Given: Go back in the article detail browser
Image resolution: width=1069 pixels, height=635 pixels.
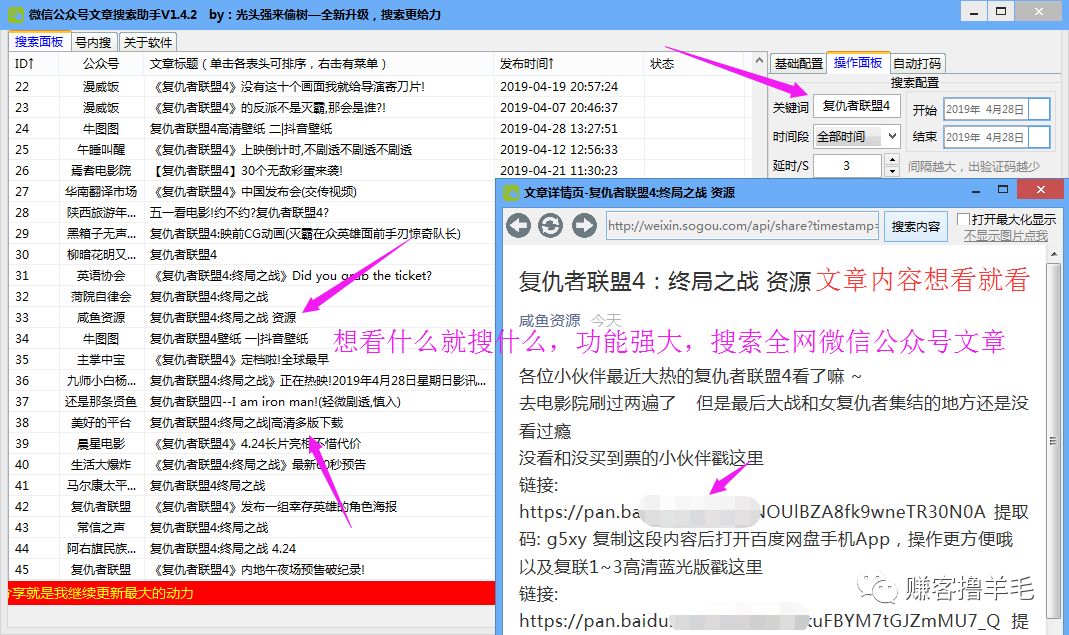Looking at the screenshot, I should pos(518,226).
